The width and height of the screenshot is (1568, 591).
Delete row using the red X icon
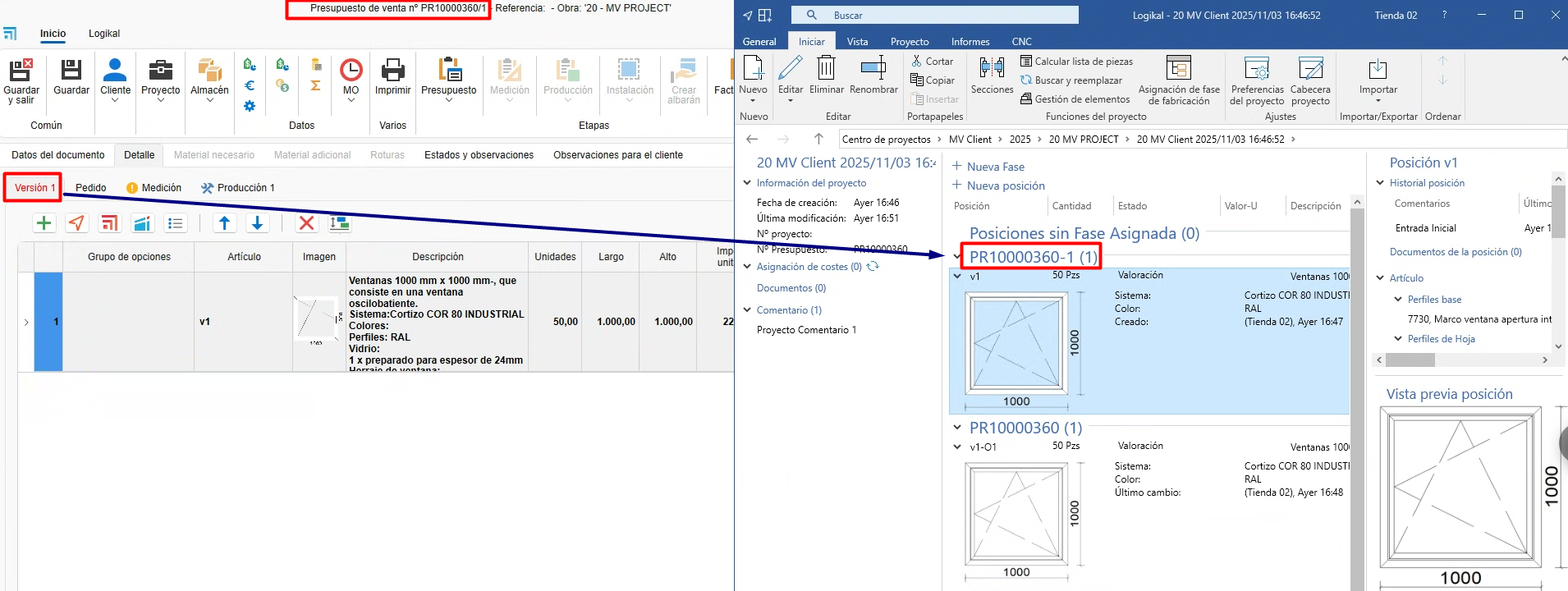pyautogui.click(x=306, y=223)
